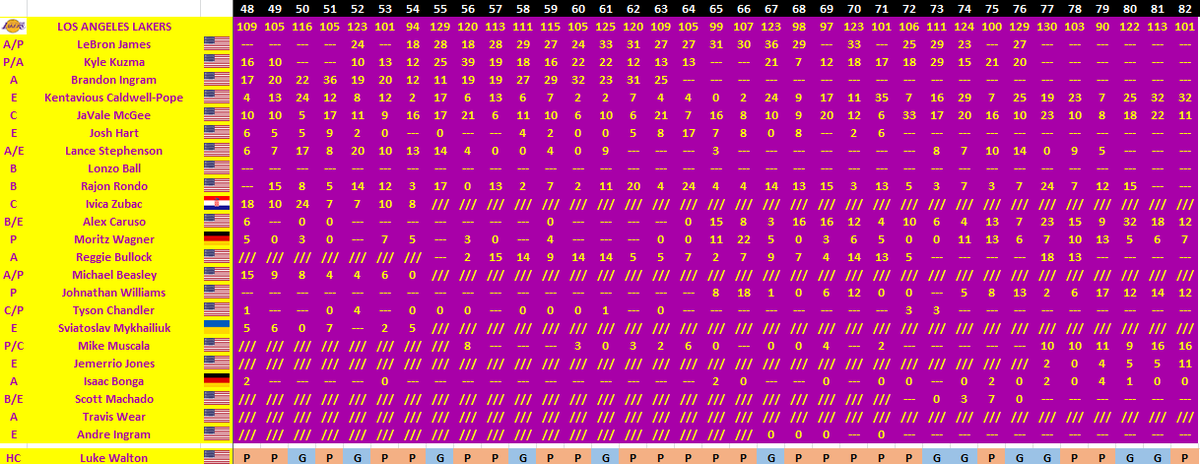Screen dimensions: 1200x464
Task: Click Tyson Chandler's USA flag
Action: [x=215, y=310]
